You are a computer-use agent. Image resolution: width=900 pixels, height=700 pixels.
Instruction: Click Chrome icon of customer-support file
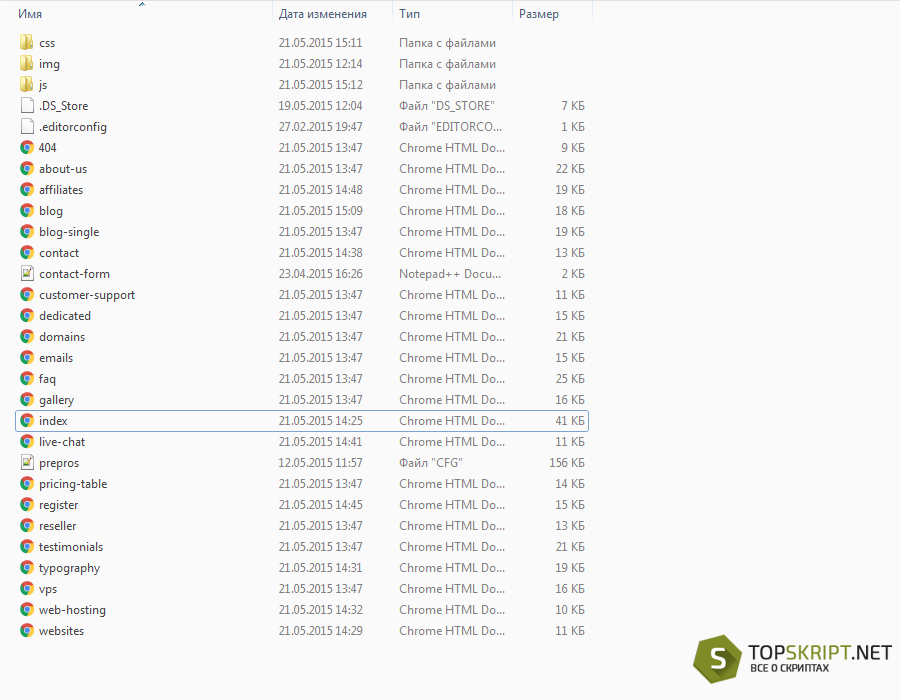(27, 294)
